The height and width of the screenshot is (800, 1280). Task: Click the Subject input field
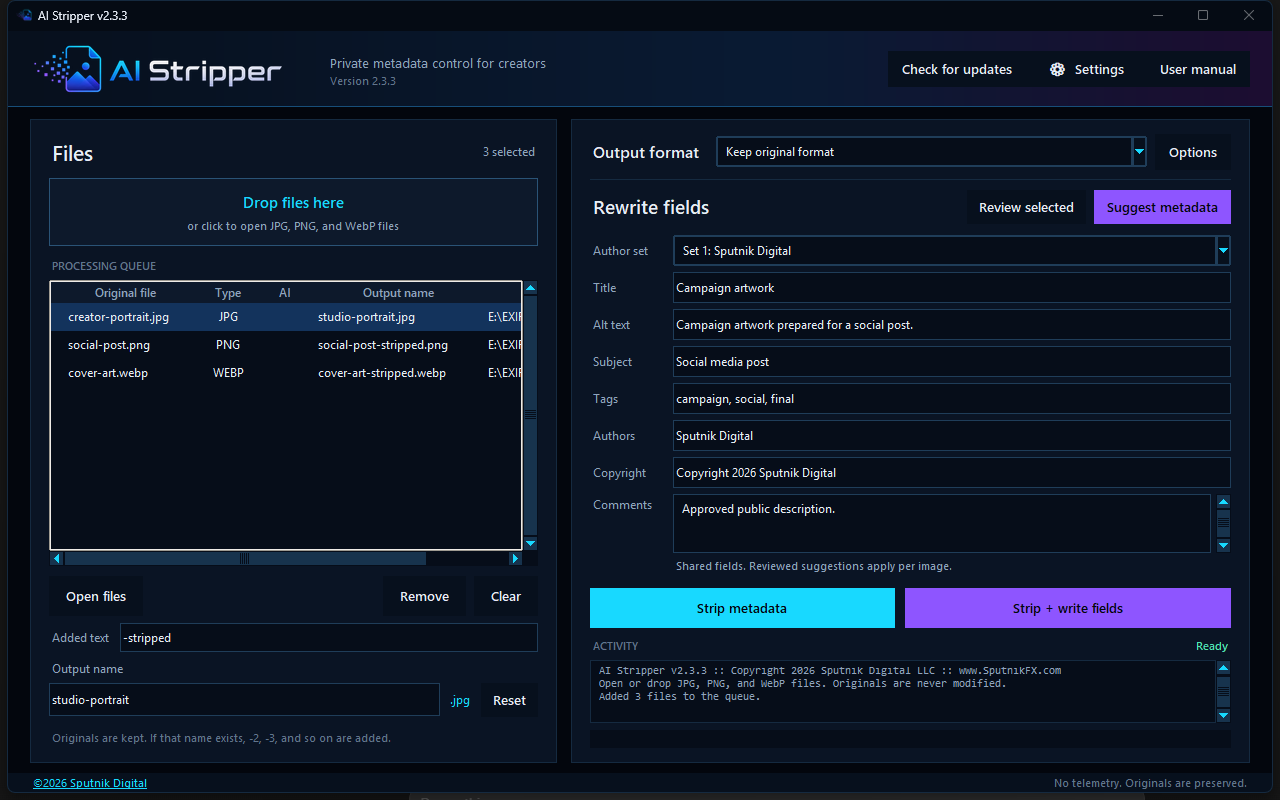click(952, 362)
